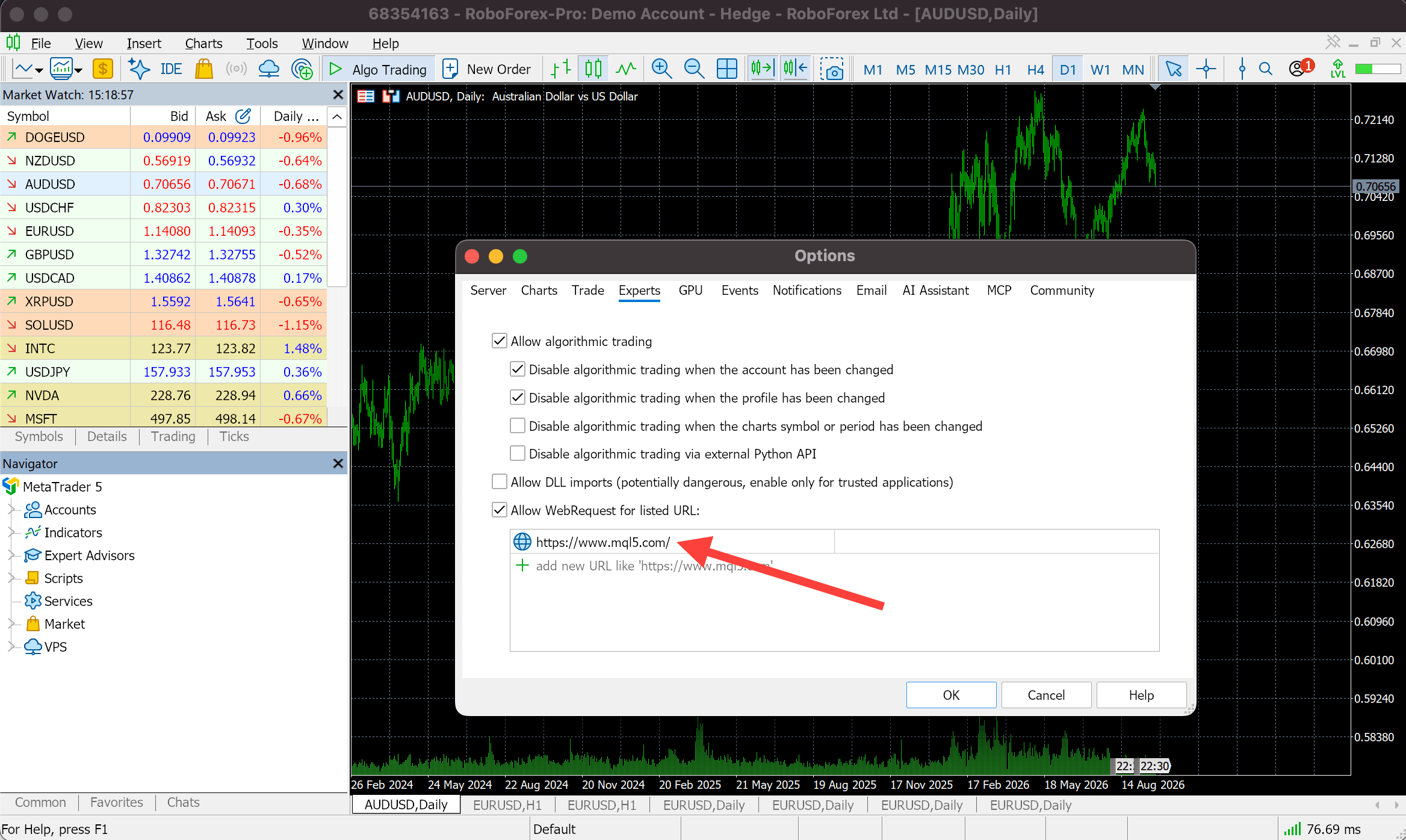Click the Market Watch dollar icon in toolbar
Image resolution: width=1406 pixels, height=840 pixels.
[x=103, y=69]
